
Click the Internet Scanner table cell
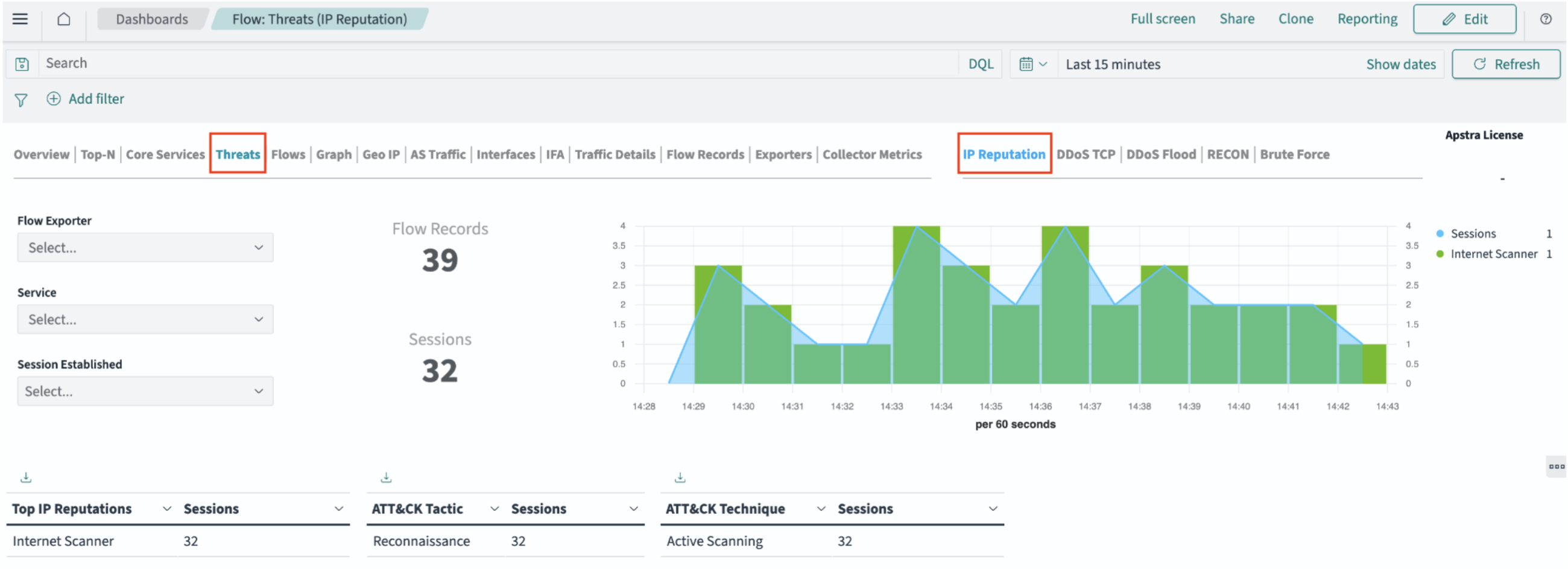(x=63, y=541)
